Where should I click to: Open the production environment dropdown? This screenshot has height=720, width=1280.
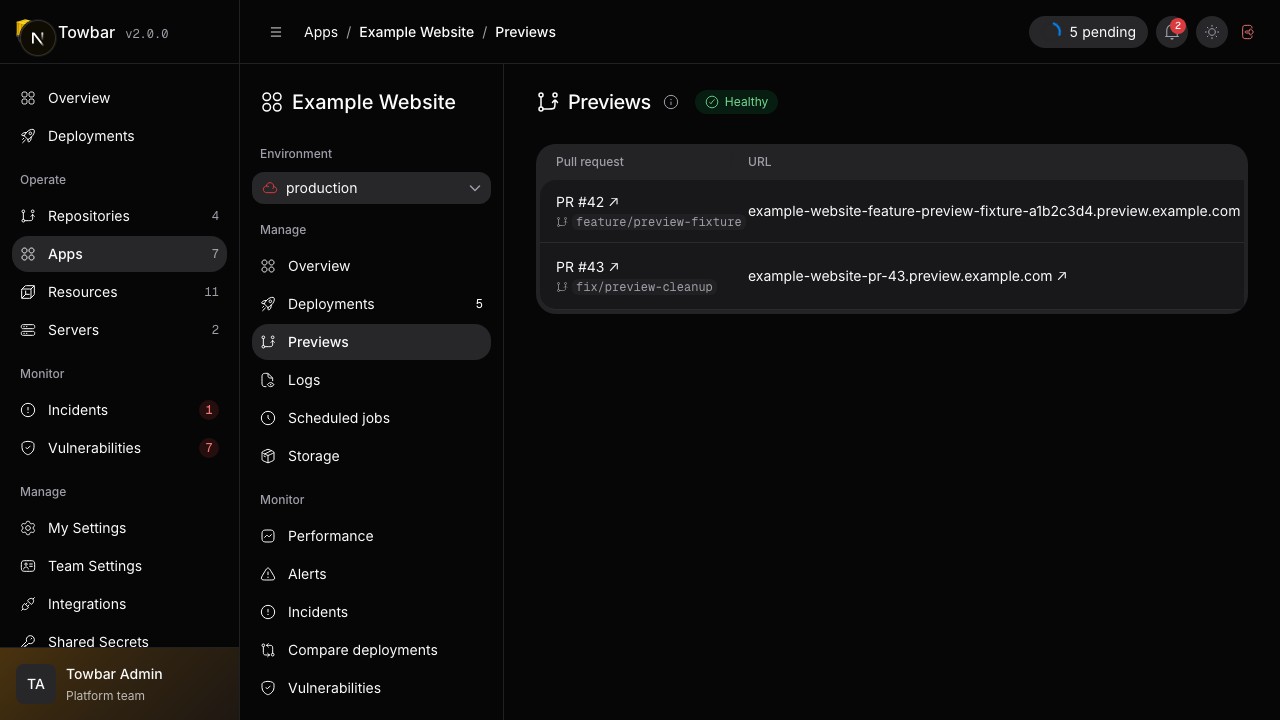click(371, 188)
